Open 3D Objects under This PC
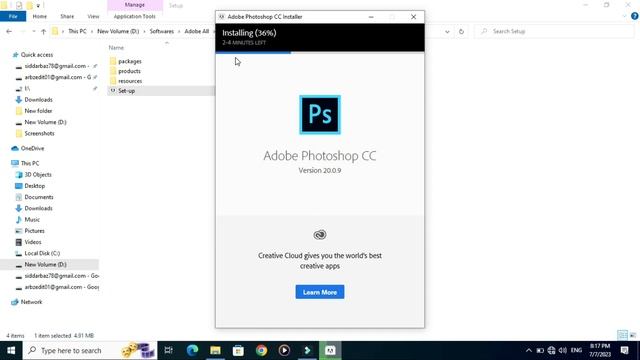 pos(38,175)
